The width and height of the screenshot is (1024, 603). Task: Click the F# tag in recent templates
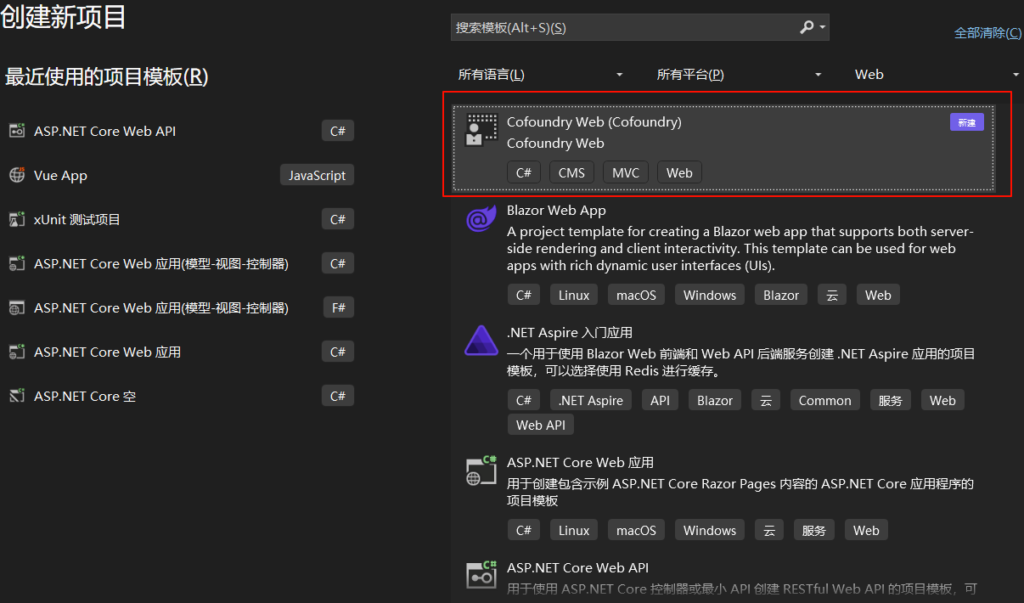click(338, 308)
